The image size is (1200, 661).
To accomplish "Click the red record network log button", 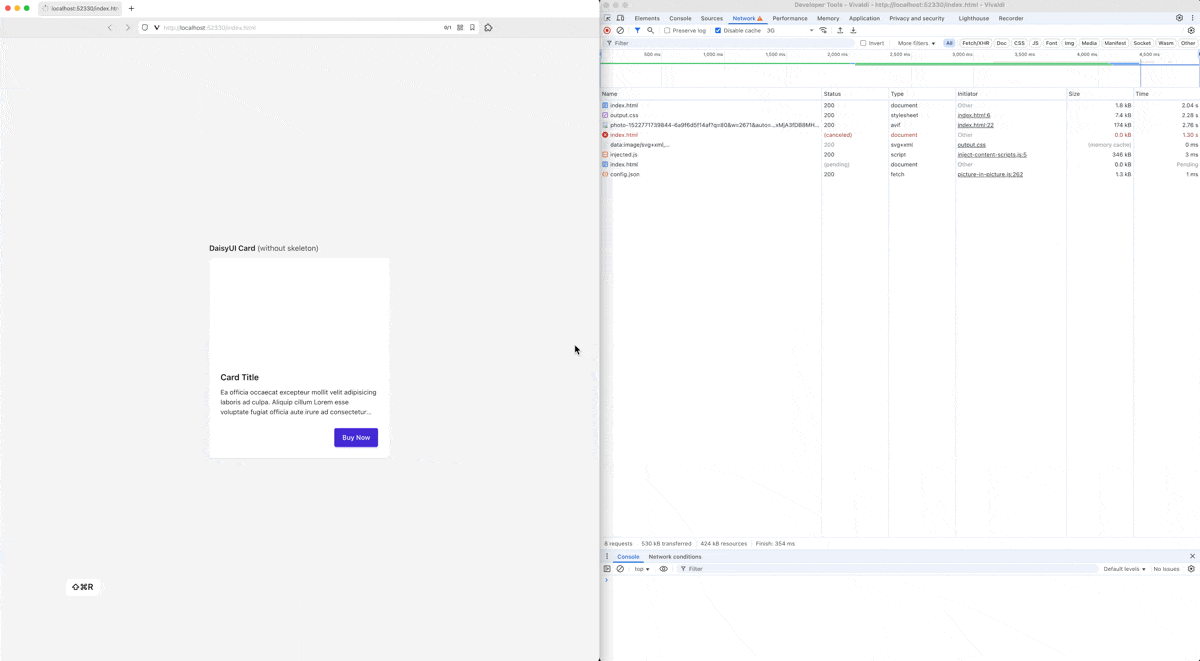I will [x=607, y=31].
